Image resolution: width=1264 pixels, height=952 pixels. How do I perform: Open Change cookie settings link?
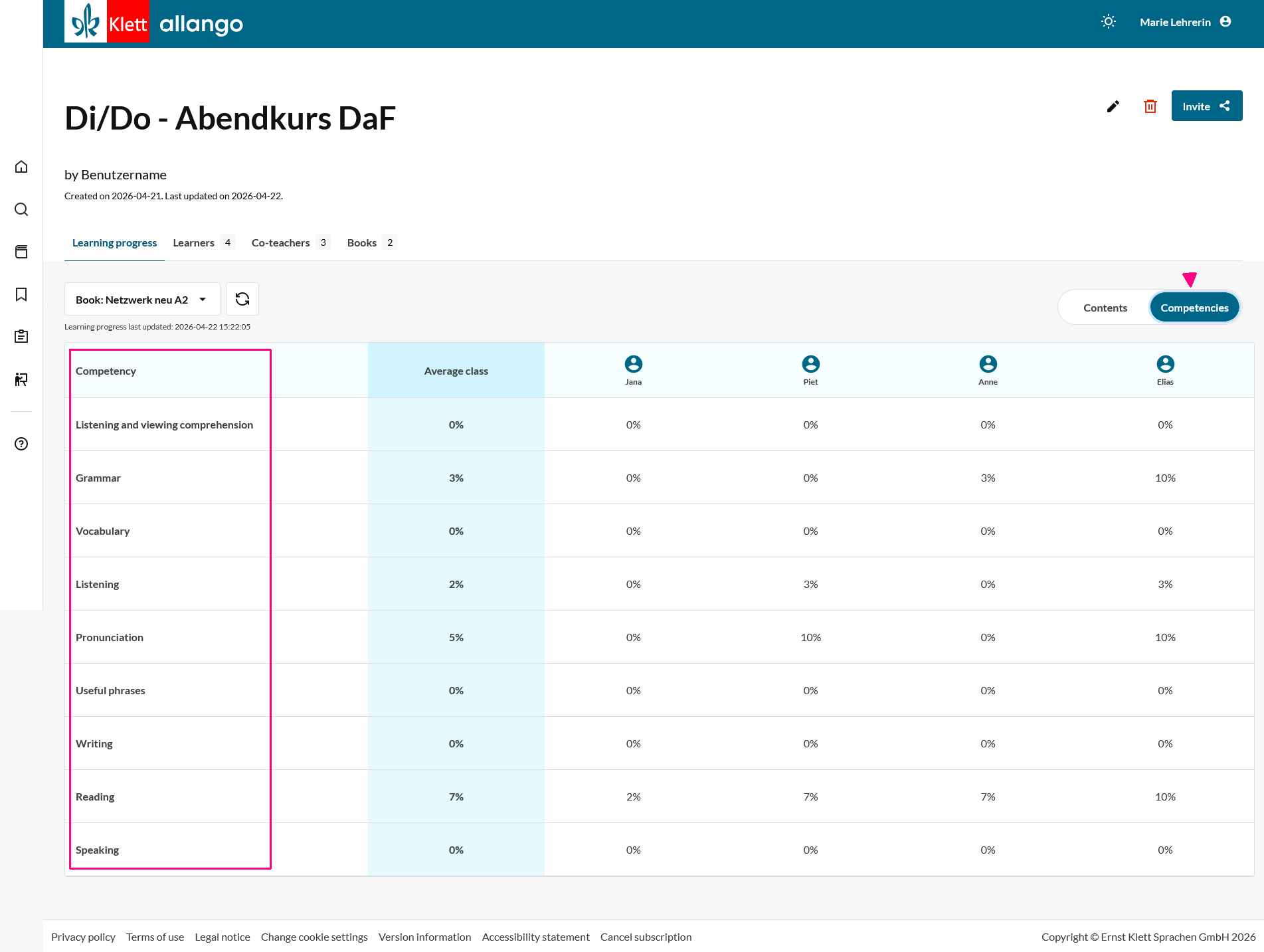click(x=314, y=937)
